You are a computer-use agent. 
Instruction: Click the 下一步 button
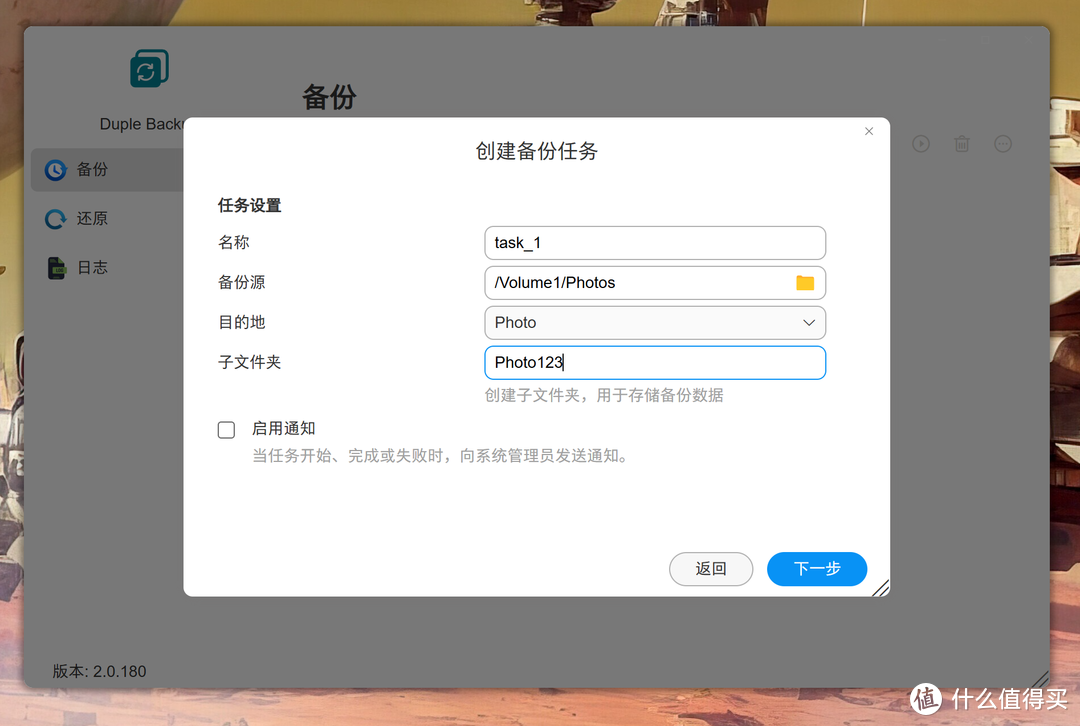click(817, 569)
